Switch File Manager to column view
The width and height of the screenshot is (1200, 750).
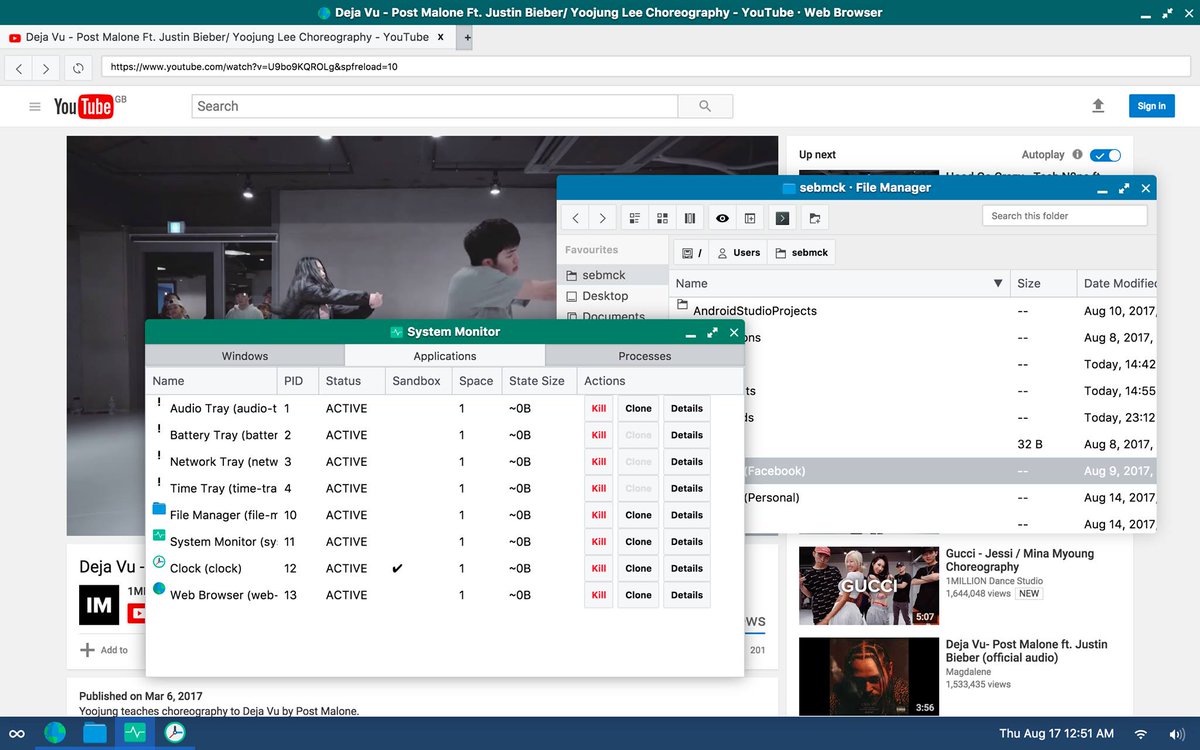click(x=689, y=217)
